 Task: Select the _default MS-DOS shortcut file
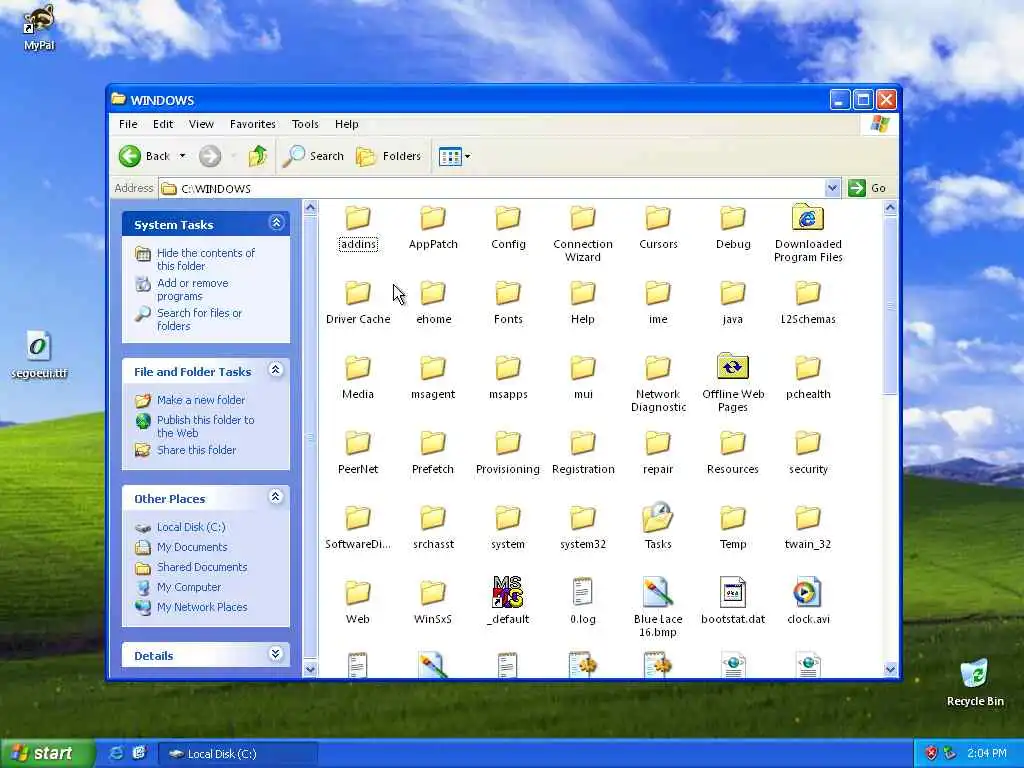tap(507, 601)
